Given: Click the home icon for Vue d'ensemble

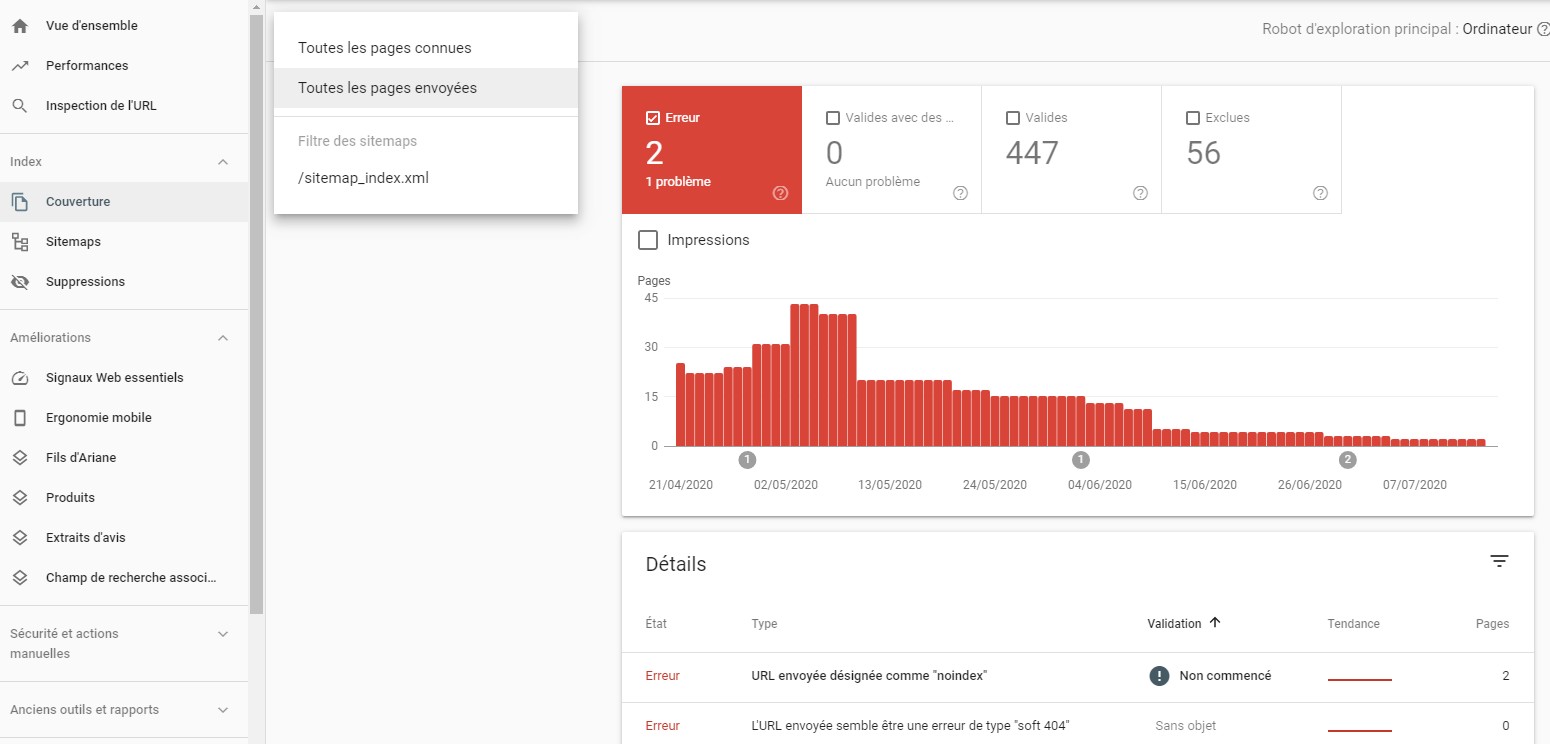Looking at the screenshot, I should [x=19, y=26].
